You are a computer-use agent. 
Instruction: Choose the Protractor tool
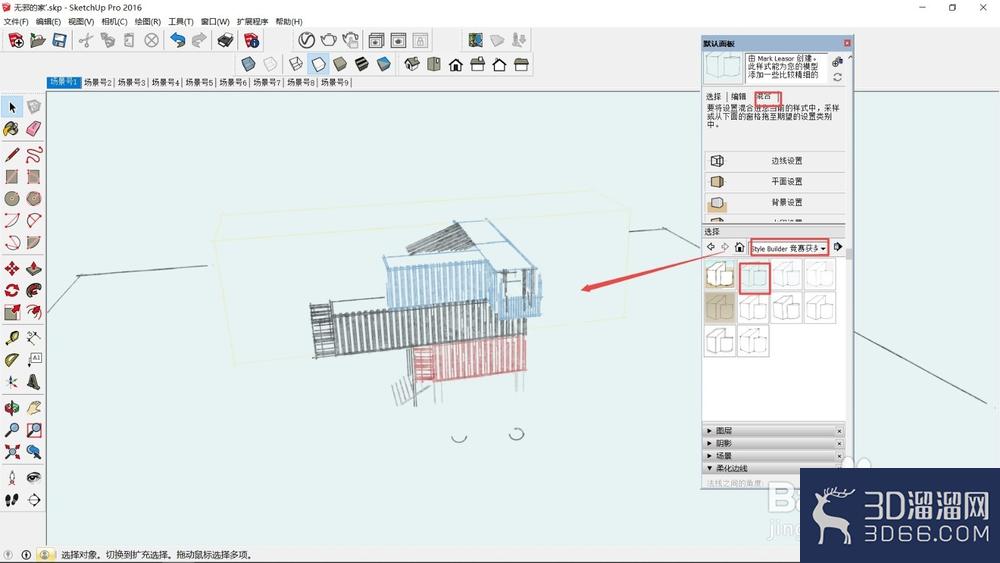pyautogui.click(x=12, y=360)
